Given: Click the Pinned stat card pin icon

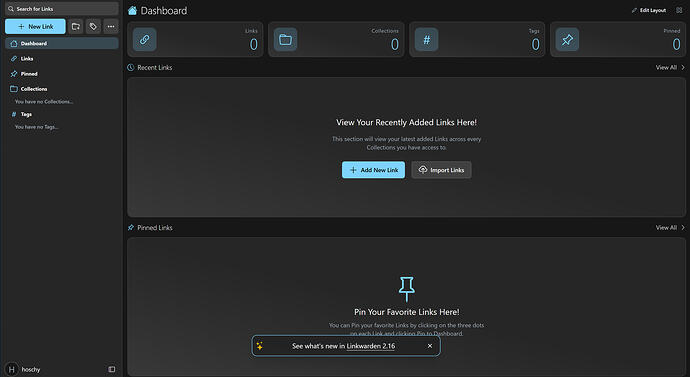Looking at the screenshot, I should pos(567,40).
